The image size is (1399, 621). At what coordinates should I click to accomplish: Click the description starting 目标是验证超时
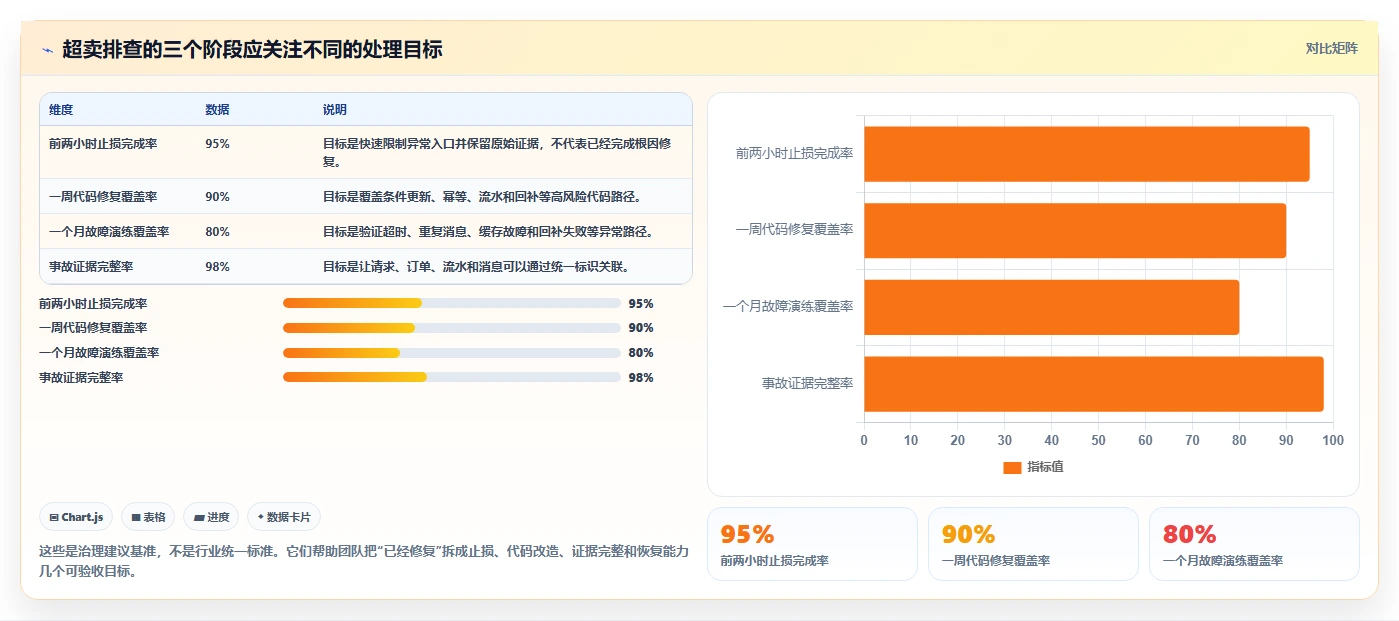pos(488,232)
